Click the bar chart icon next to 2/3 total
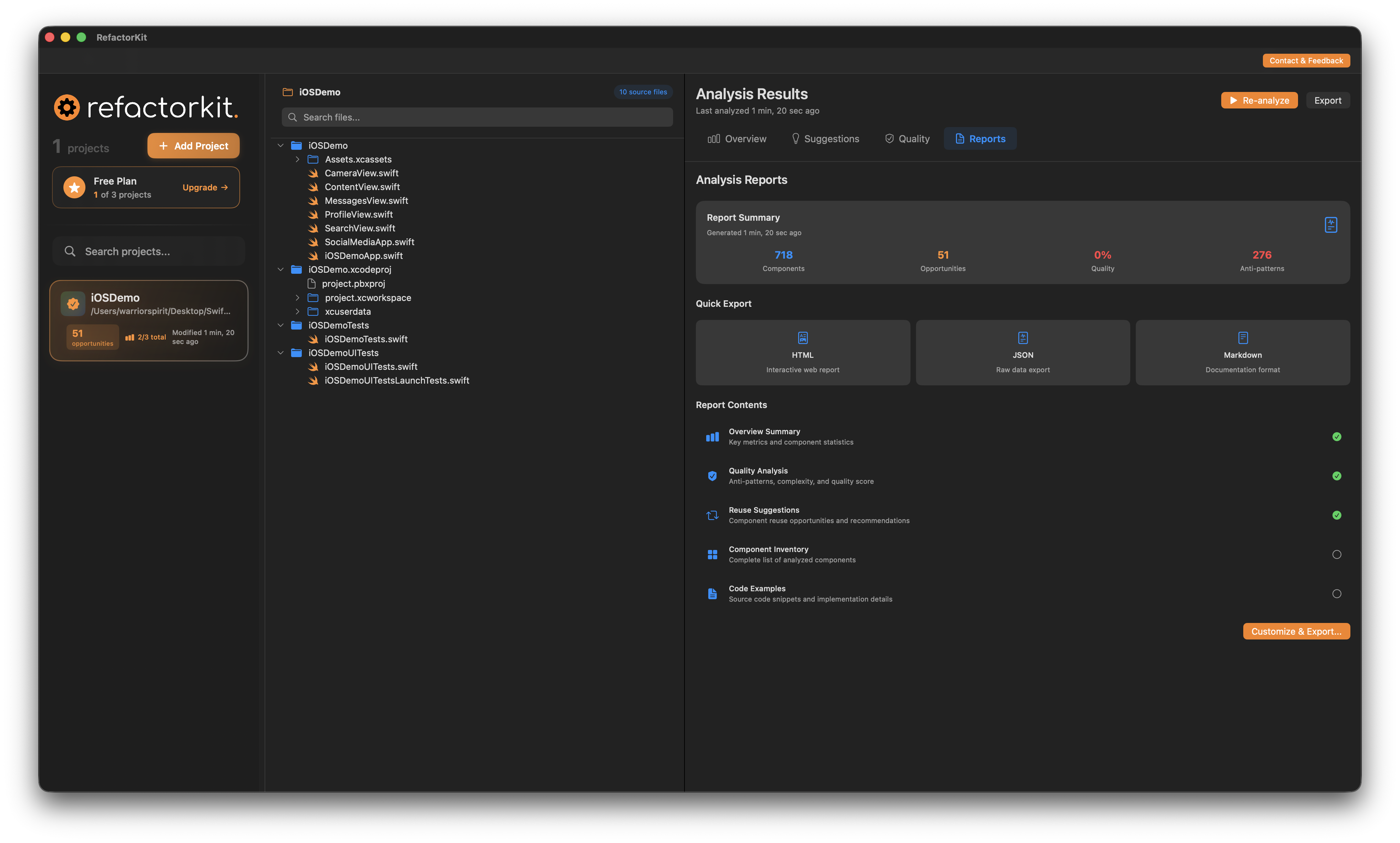The image size is (1400, 843). tap(130, 337)
